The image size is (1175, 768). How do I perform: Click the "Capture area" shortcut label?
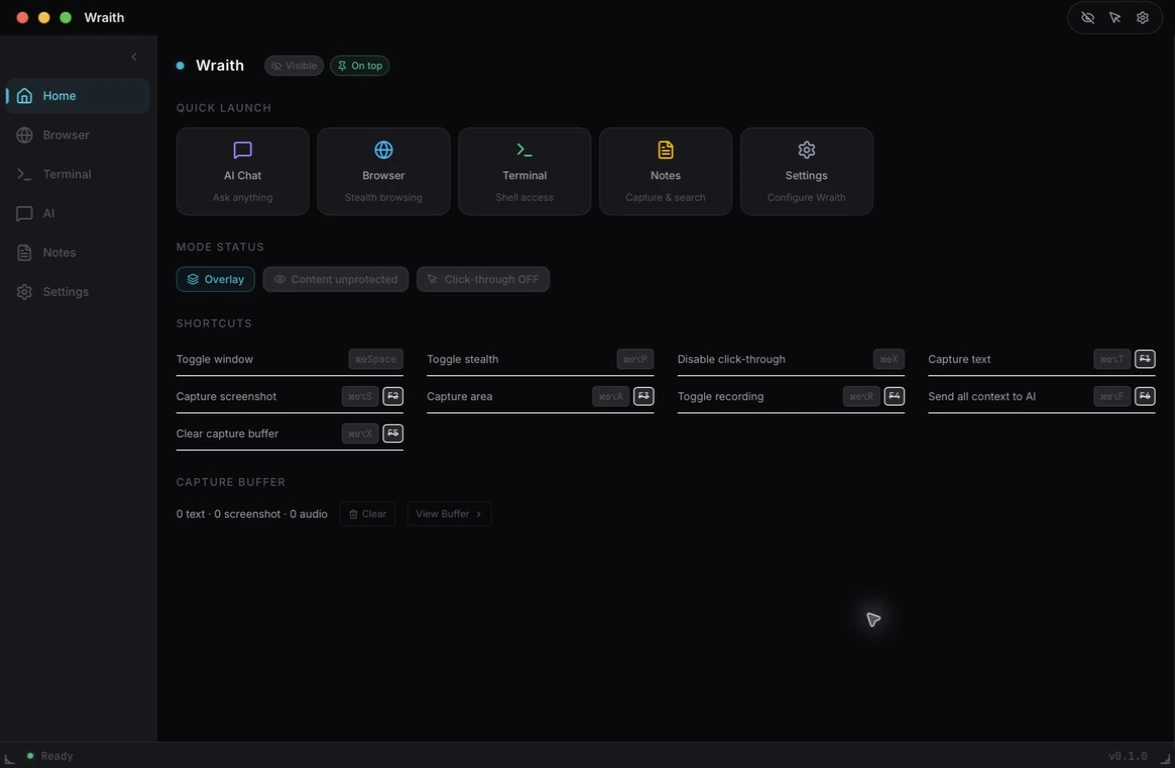[x=459, y=396]
